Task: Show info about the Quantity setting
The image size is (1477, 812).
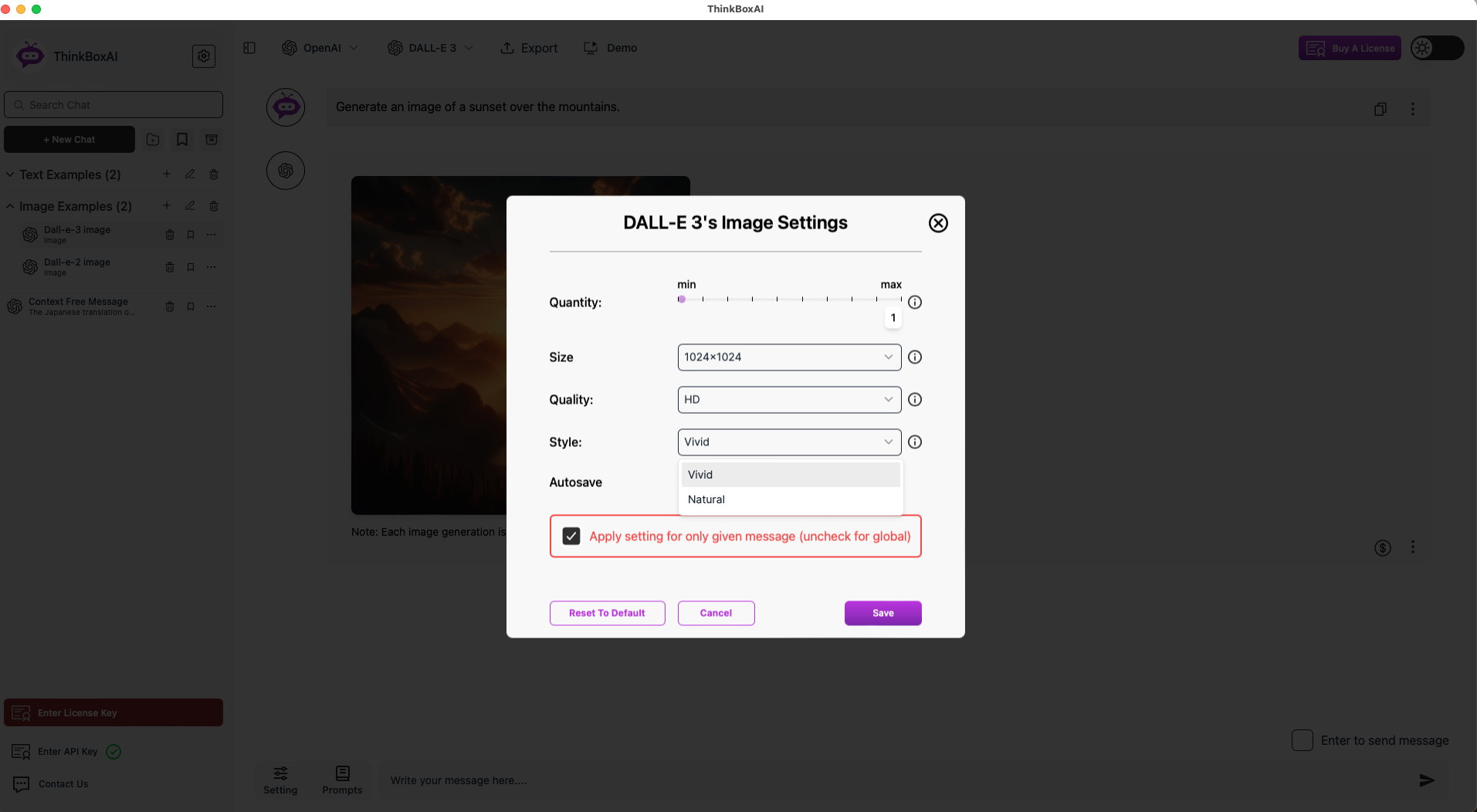Action: click(x=915, y=303)
